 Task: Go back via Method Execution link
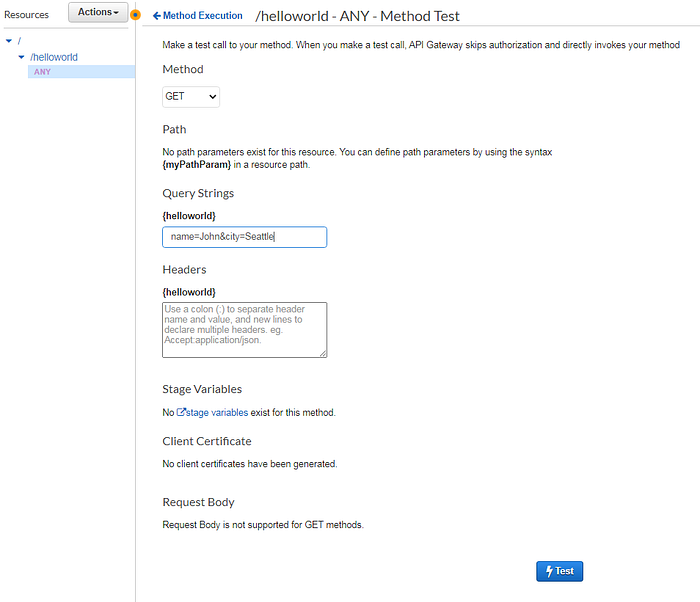pyautogui.click(x=198, y=16)
